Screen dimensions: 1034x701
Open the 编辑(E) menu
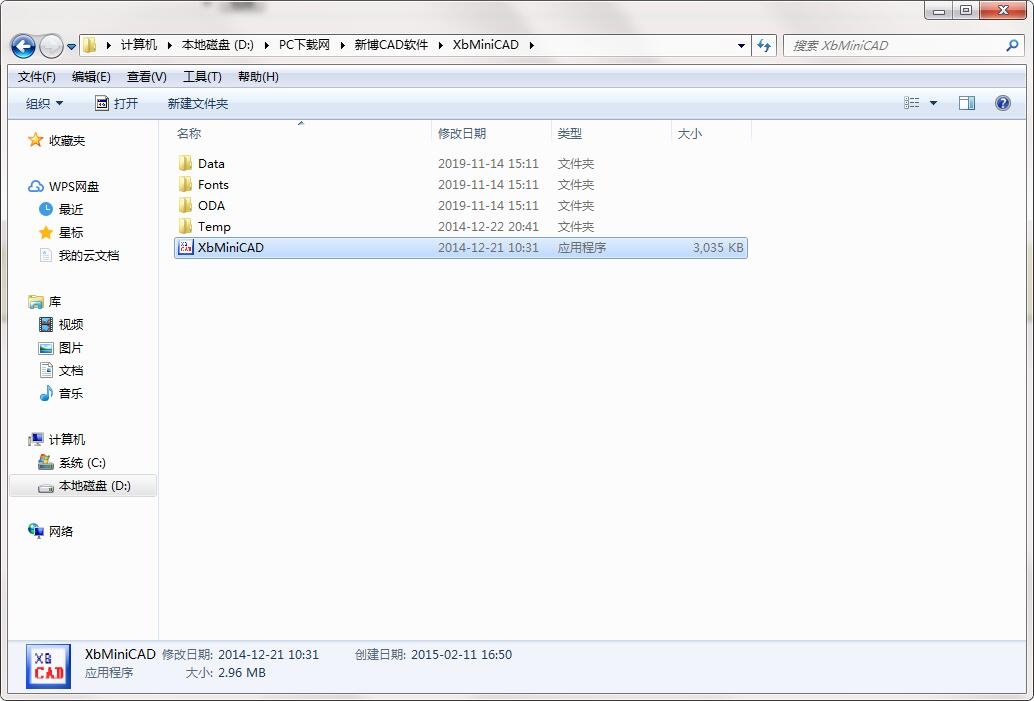tap(91, 76)
